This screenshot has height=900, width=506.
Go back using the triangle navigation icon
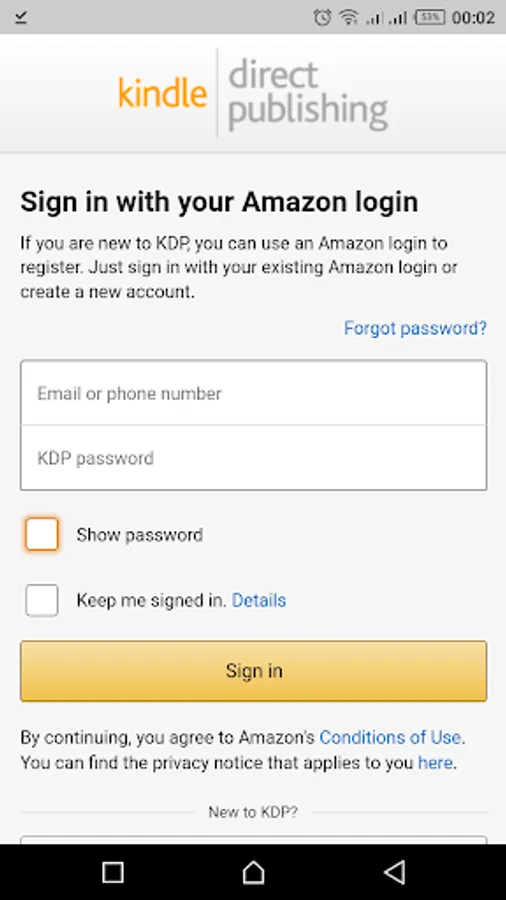point(395,872)
